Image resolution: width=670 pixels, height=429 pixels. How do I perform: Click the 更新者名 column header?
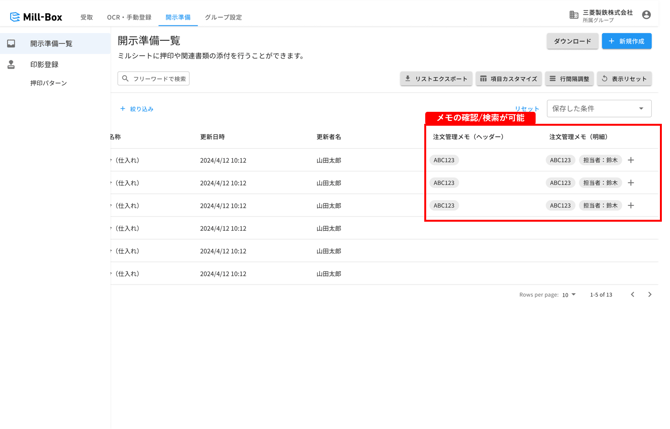click(329, 137)
